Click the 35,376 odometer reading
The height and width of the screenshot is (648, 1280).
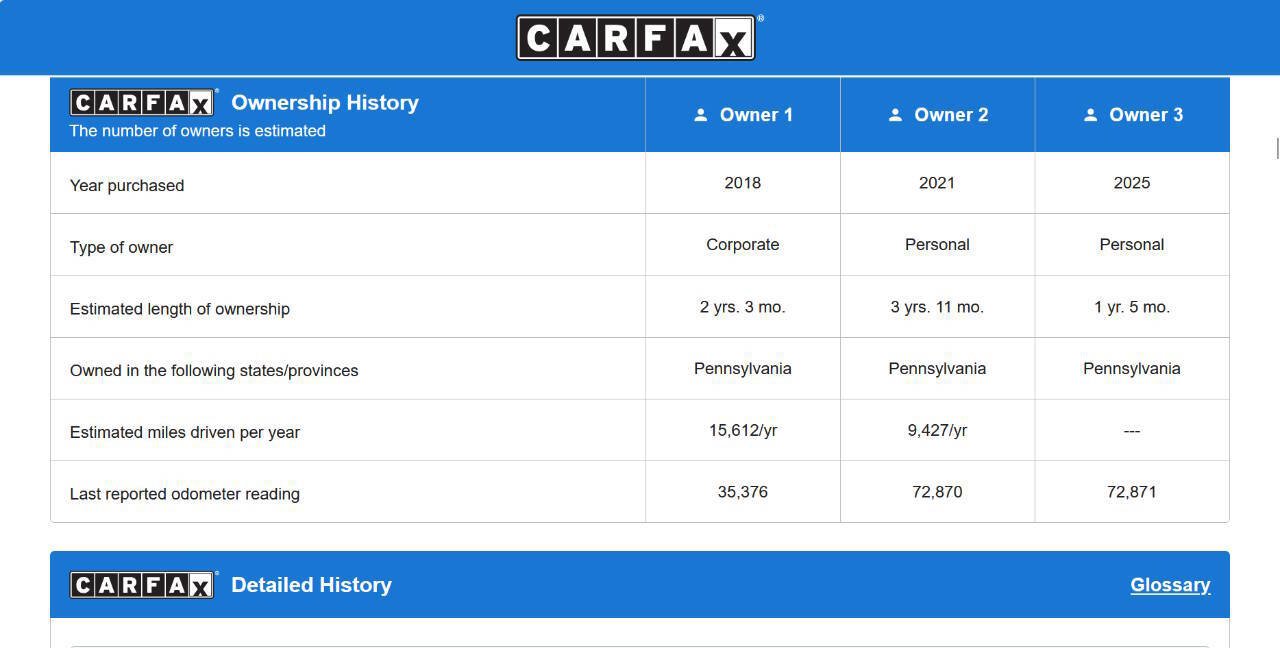pyautogui.click(x=743, y=492)
